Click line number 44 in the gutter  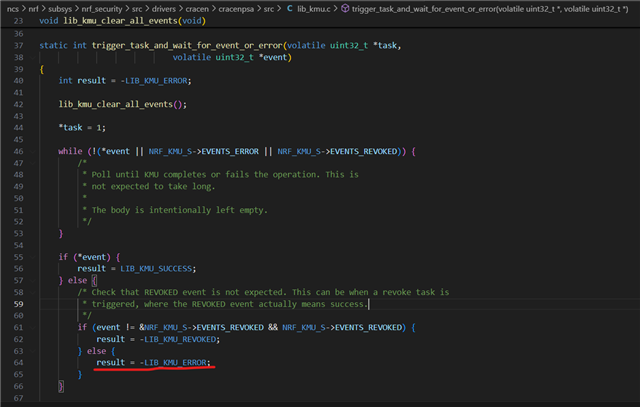point(18,128)
